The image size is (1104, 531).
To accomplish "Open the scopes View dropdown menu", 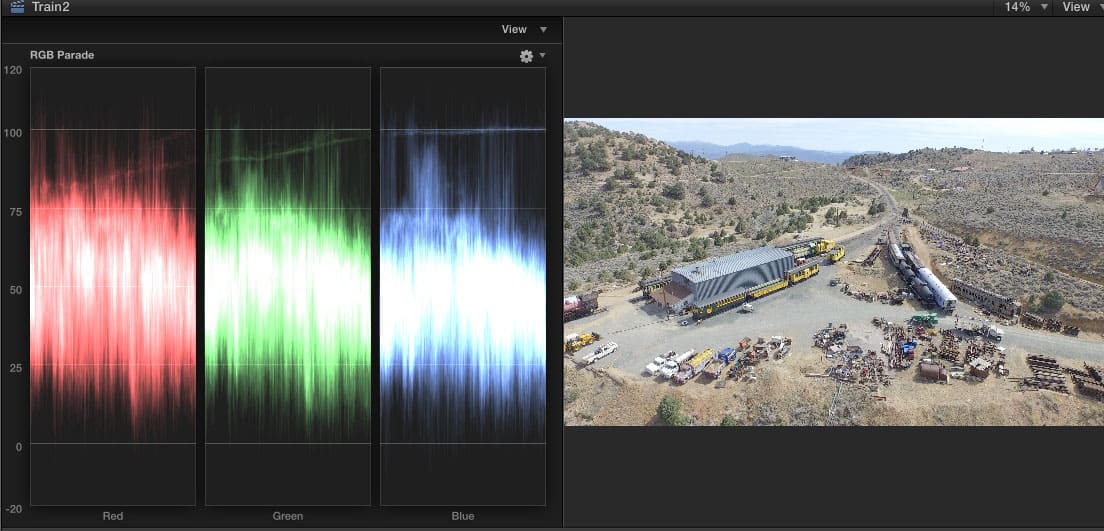I will 524,29.
